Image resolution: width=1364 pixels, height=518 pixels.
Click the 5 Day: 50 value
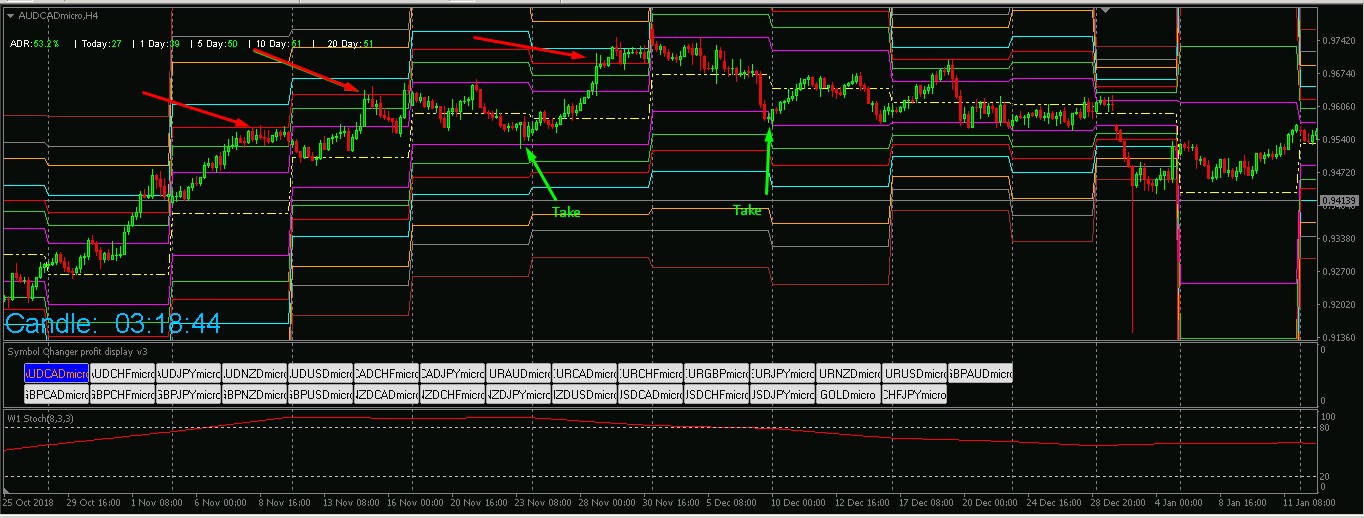point(217,44)
